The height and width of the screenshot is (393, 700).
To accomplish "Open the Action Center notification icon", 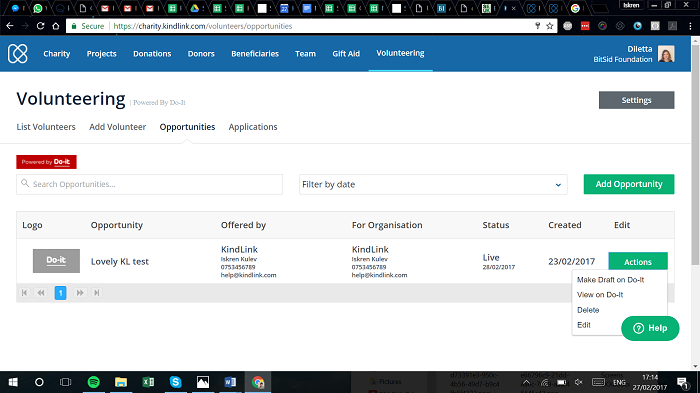I will (x=682, y=382).
